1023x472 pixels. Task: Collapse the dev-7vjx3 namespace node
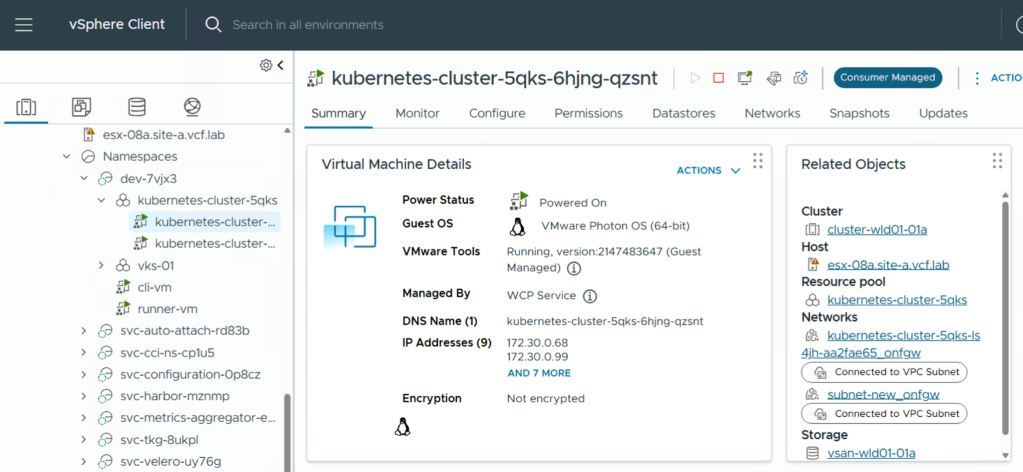[x=84, y=178]
